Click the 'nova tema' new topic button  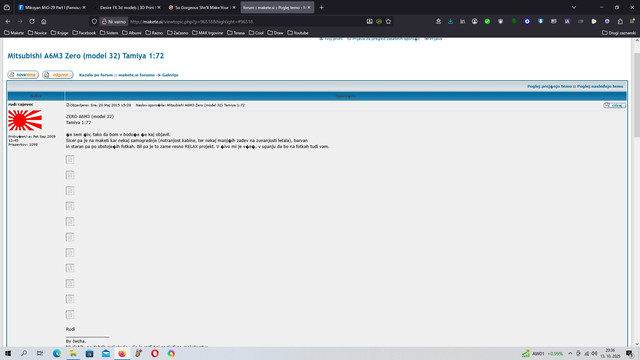(x=23, y=75)
